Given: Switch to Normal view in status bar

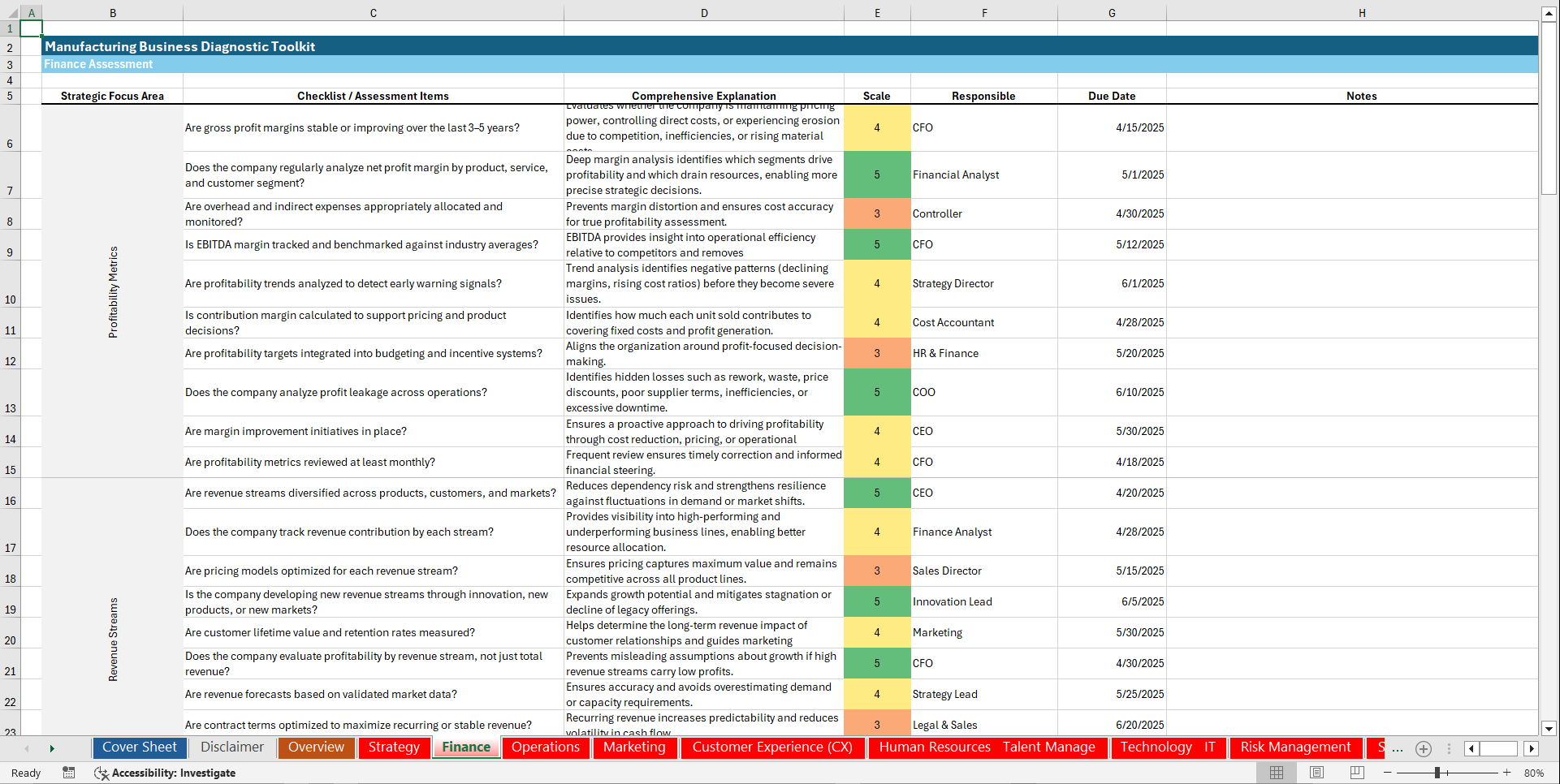Looking at the screenshot, I should tap(1277, 773).
